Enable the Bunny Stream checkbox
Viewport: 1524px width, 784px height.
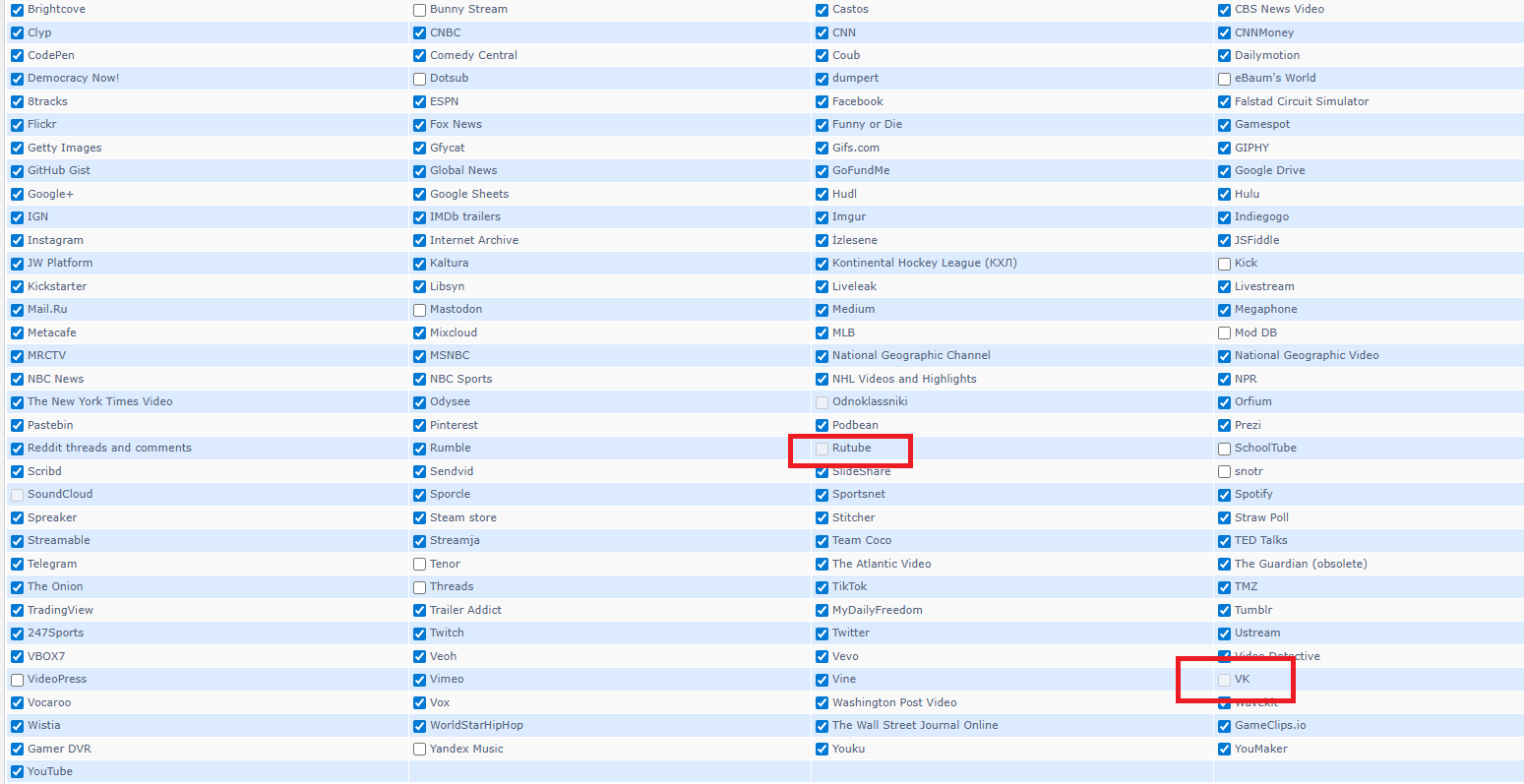(x=420, y=10)
